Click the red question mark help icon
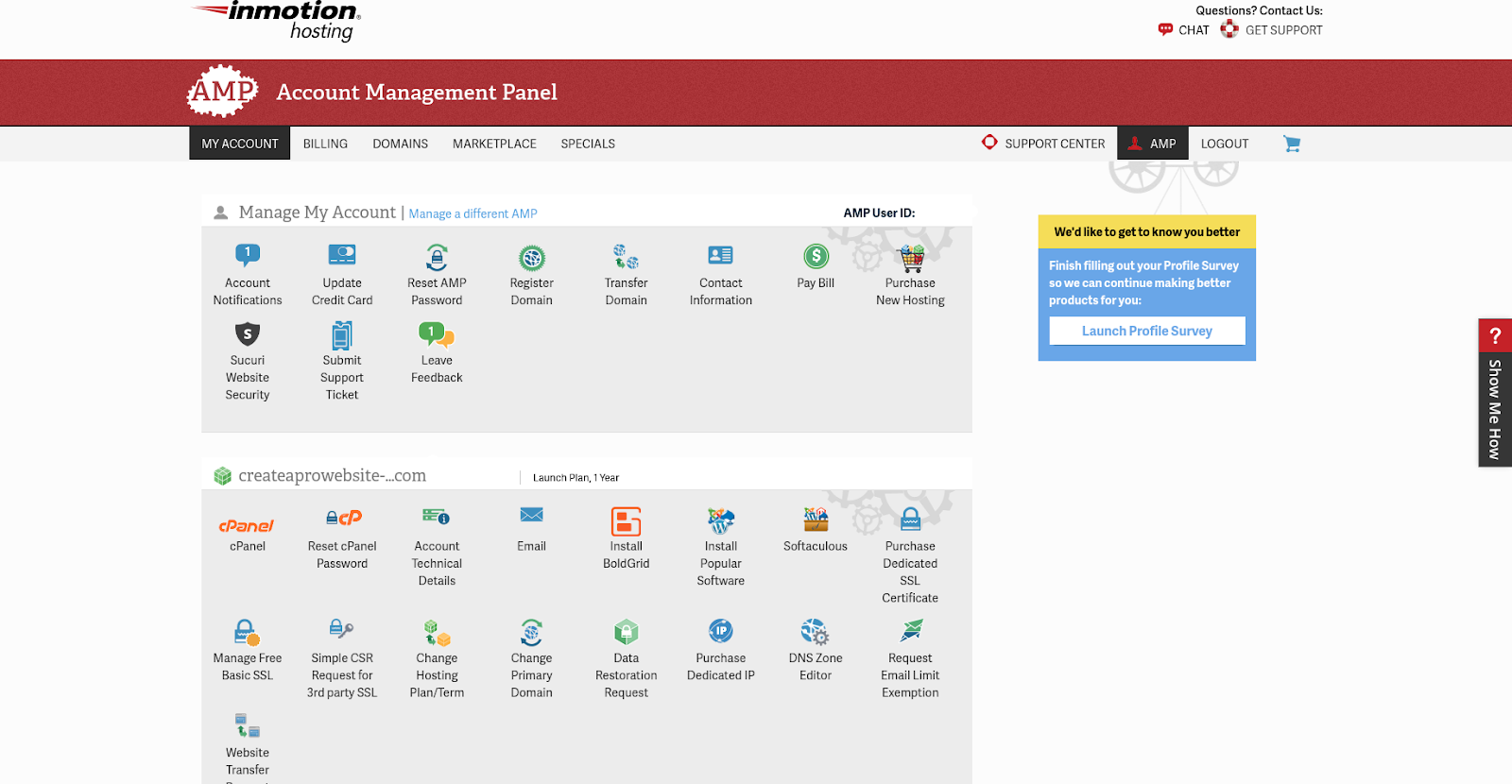The image size is (1512, 784). [x=1495, y=335]
